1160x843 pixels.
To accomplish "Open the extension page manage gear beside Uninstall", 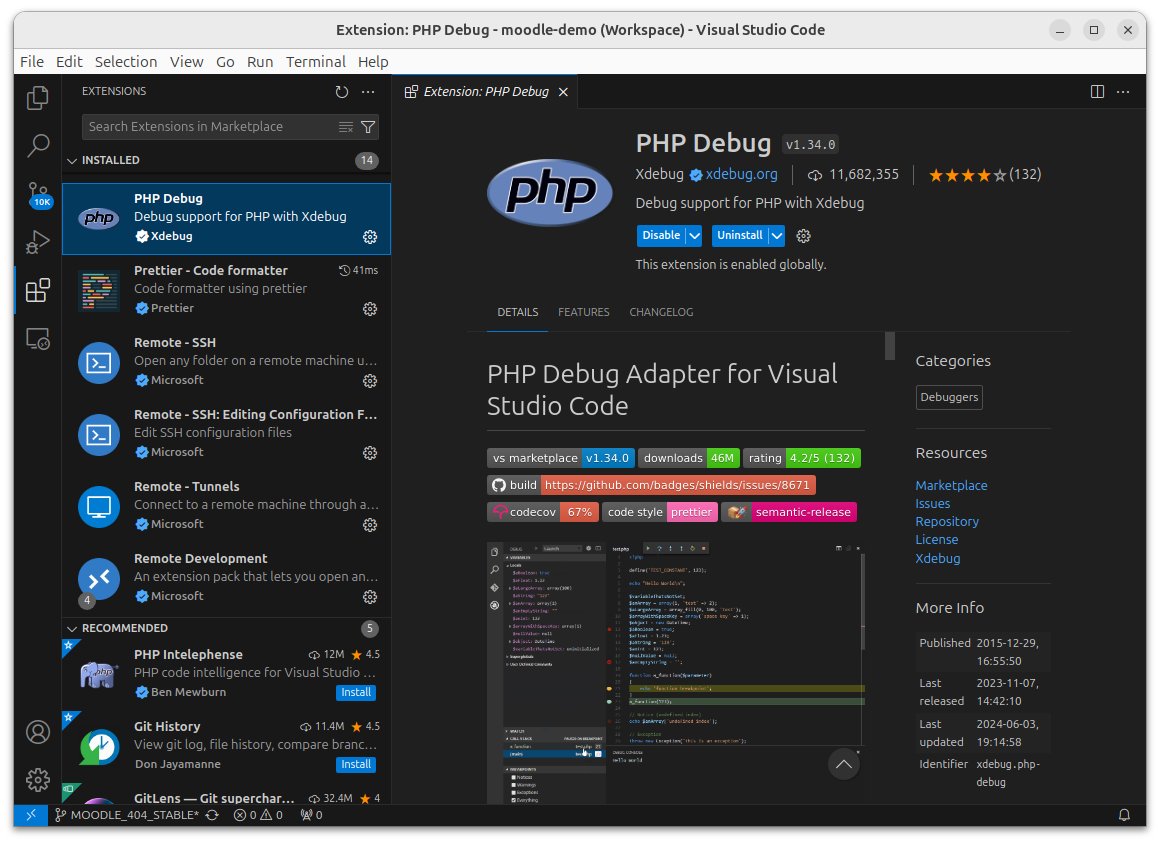I will pyautogui.click(x=803, y=236).
